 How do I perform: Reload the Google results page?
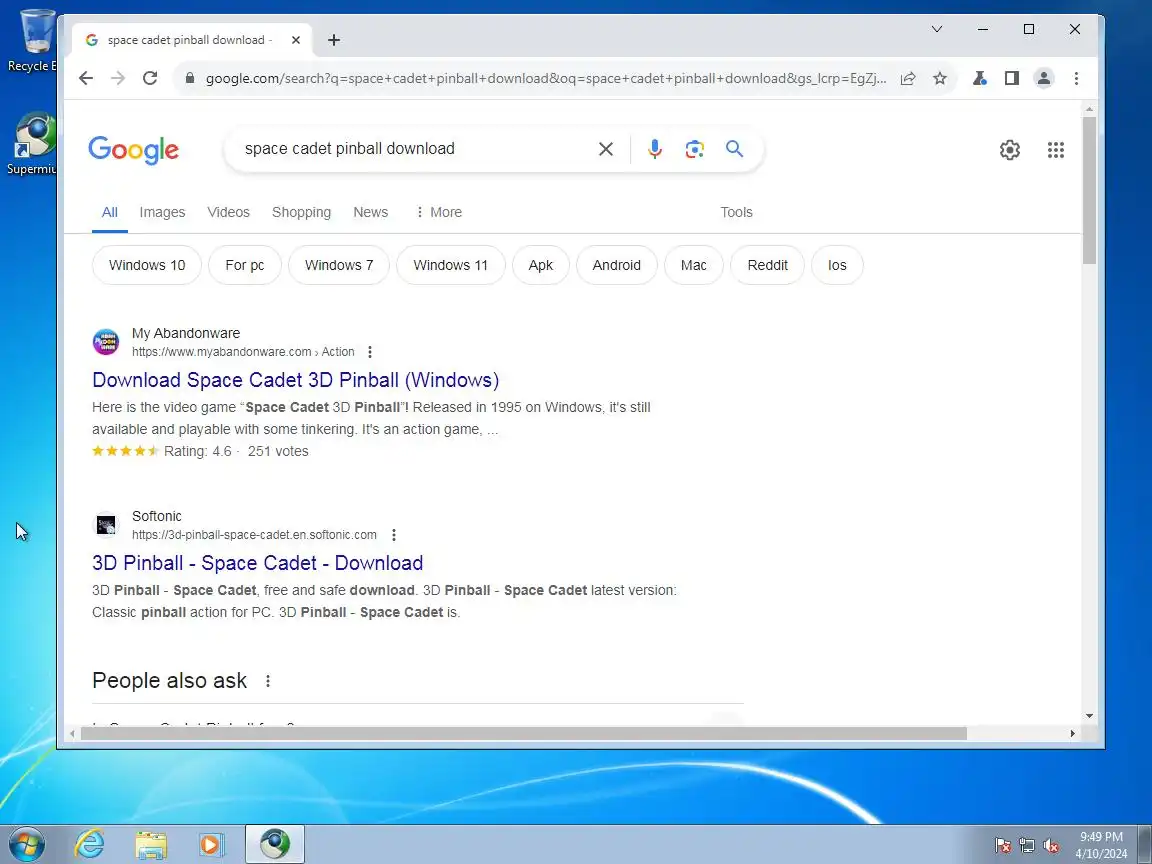150,78
